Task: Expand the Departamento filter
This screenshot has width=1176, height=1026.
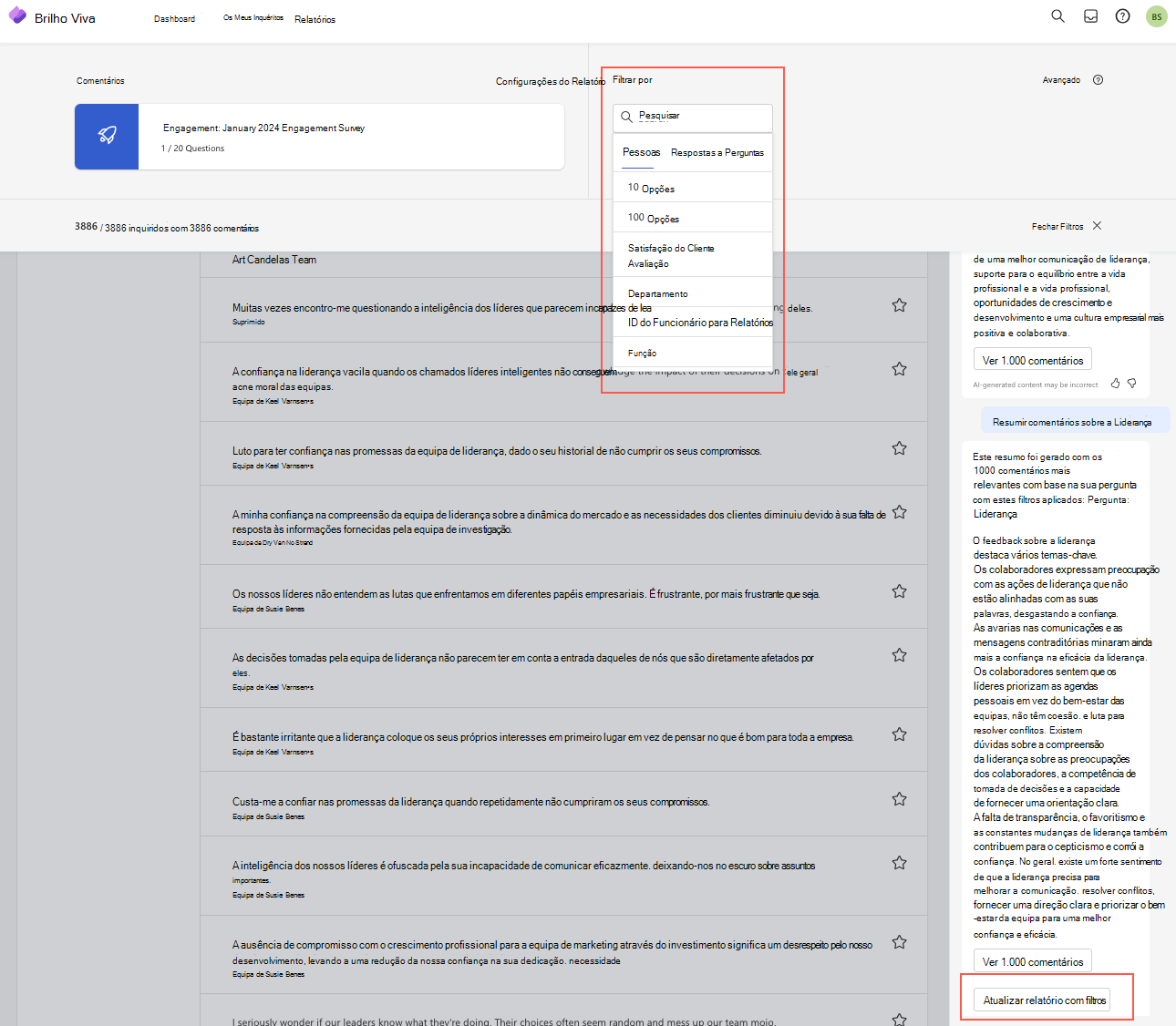Action: click(693, 293)
